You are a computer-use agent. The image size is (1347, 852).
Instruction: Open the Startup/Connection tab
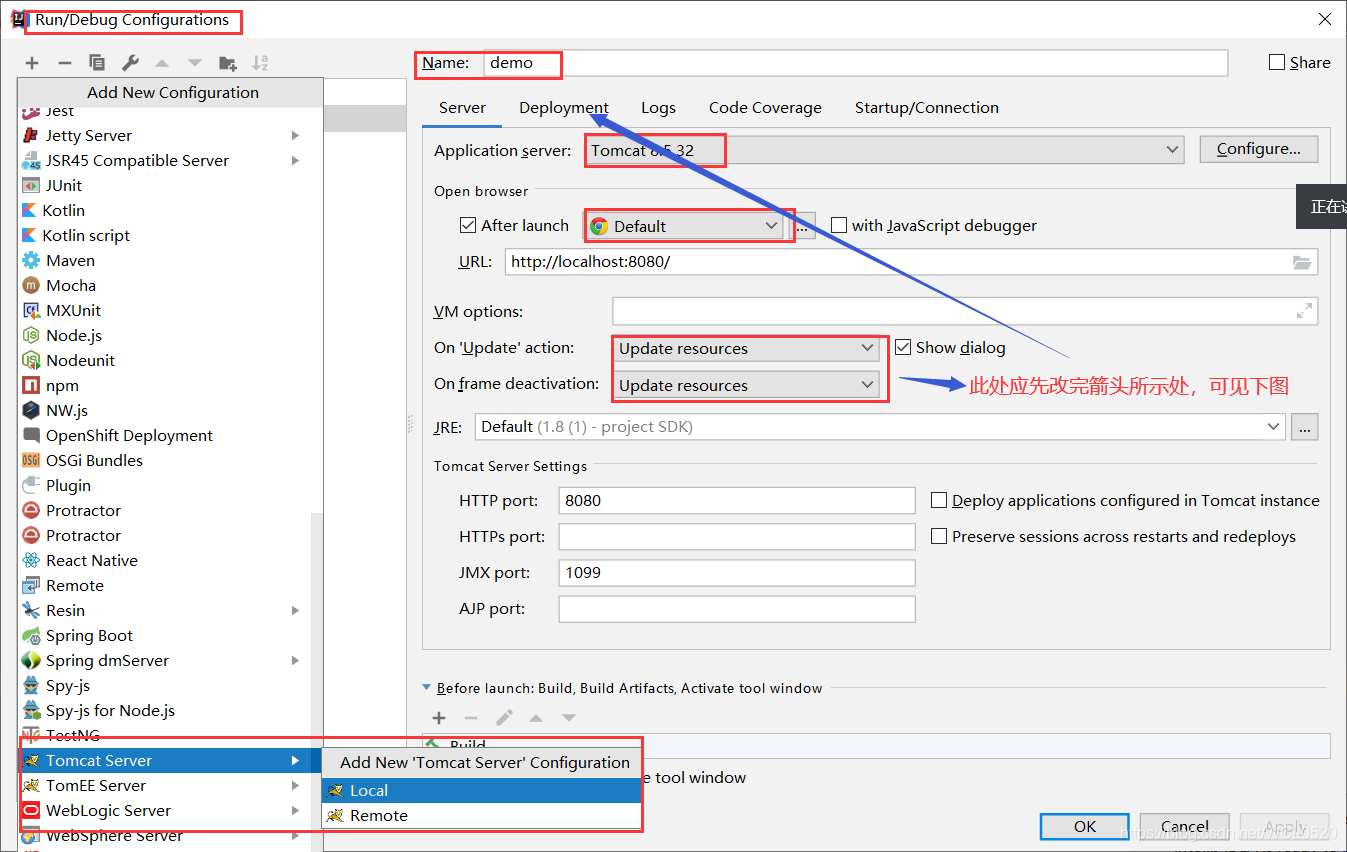pos(926,107)
